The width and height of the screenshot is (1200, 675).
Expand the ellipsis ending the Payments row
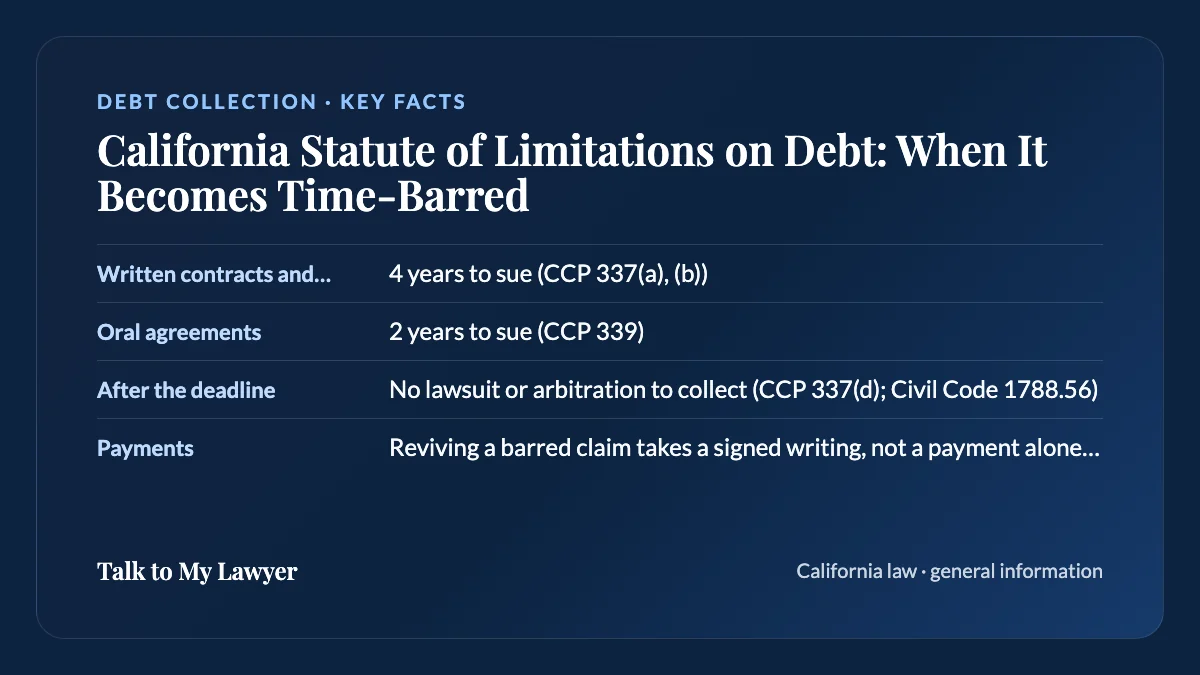click(x=1091, y=448)
